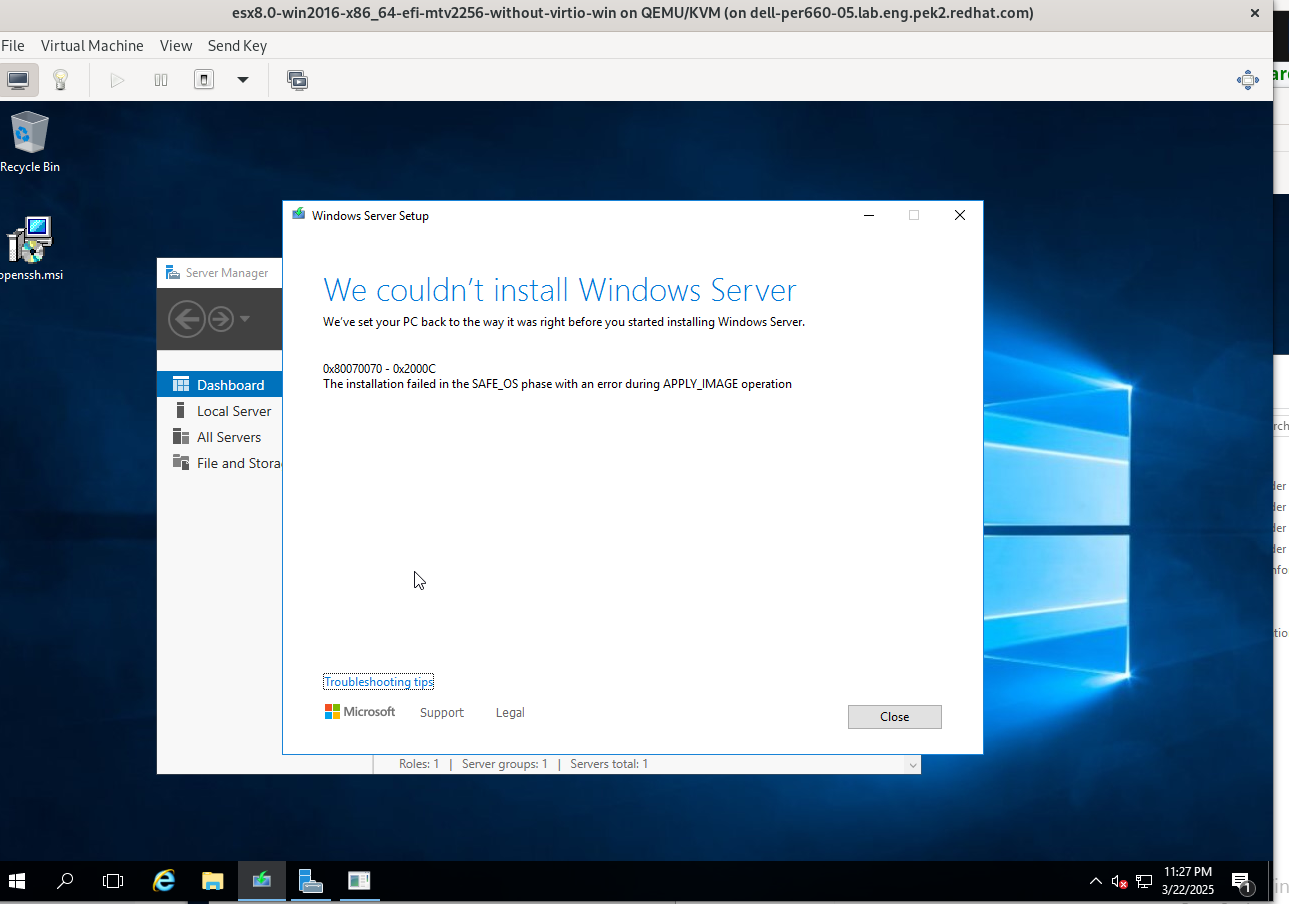1289x904 pixels.
Task: Click the Microsoft logo in Setup
Action: point(360,712)
